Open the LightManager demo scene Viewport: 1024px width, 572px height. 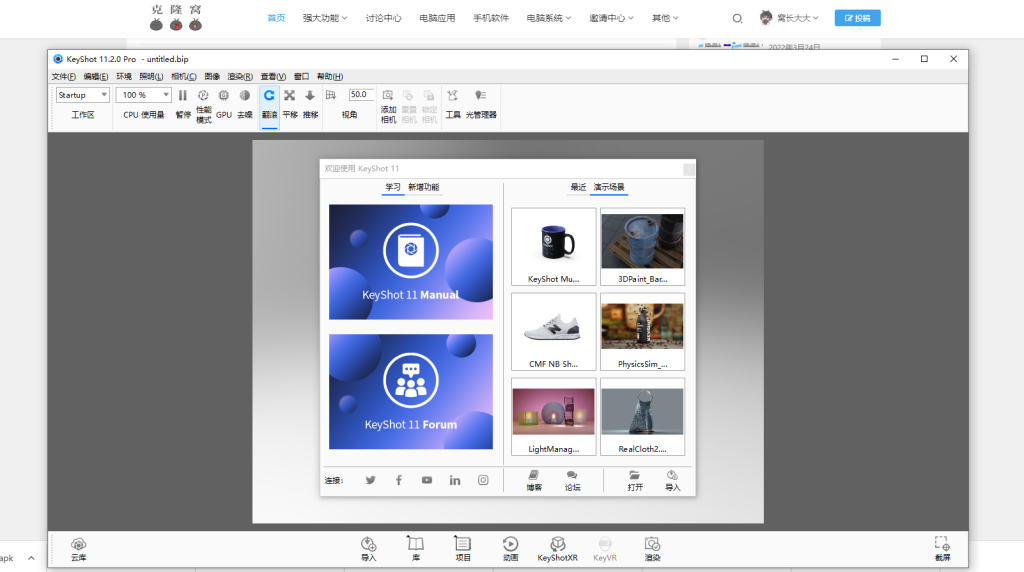click(x=553, y=417)
